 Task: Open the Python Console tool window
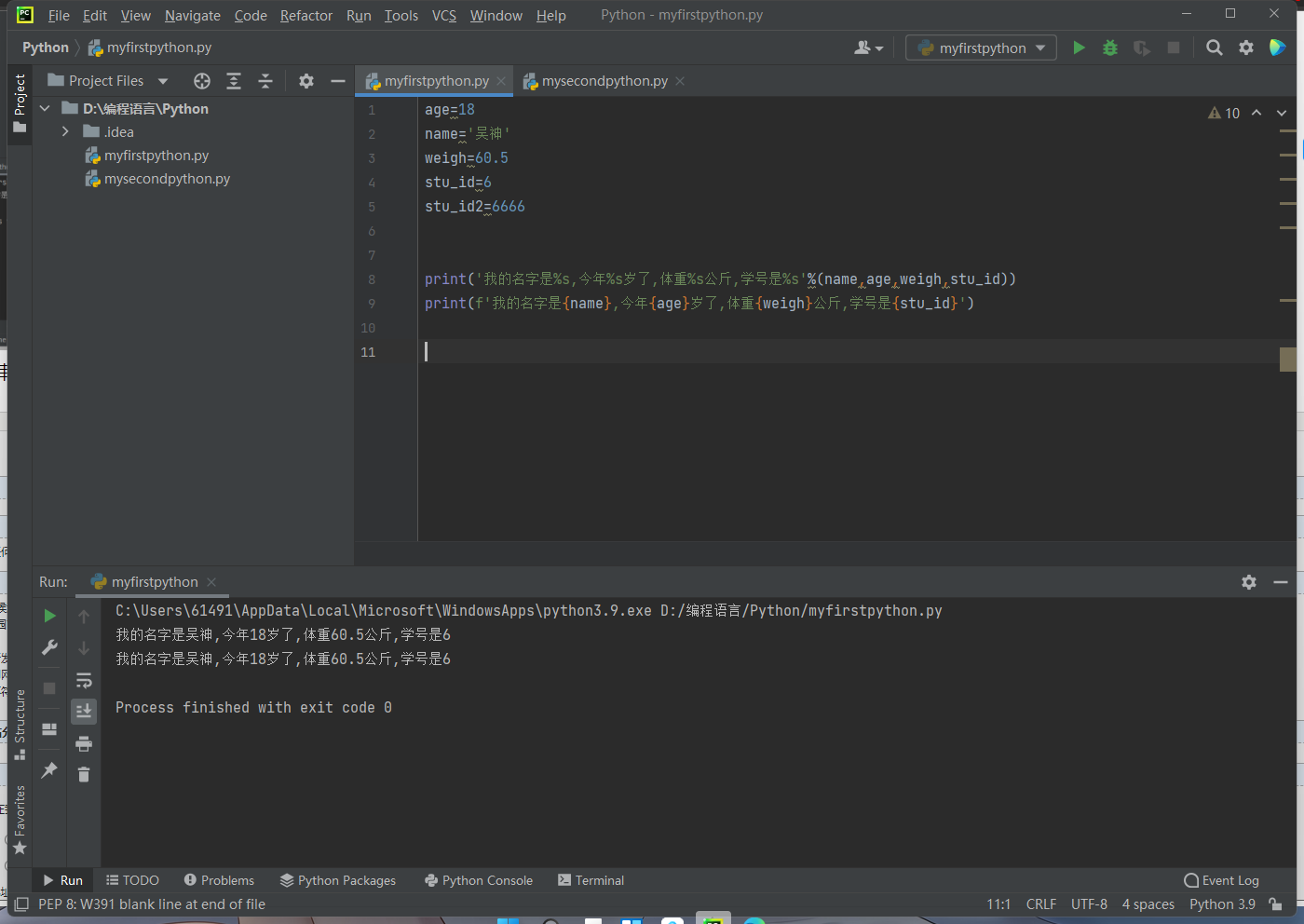479,880
